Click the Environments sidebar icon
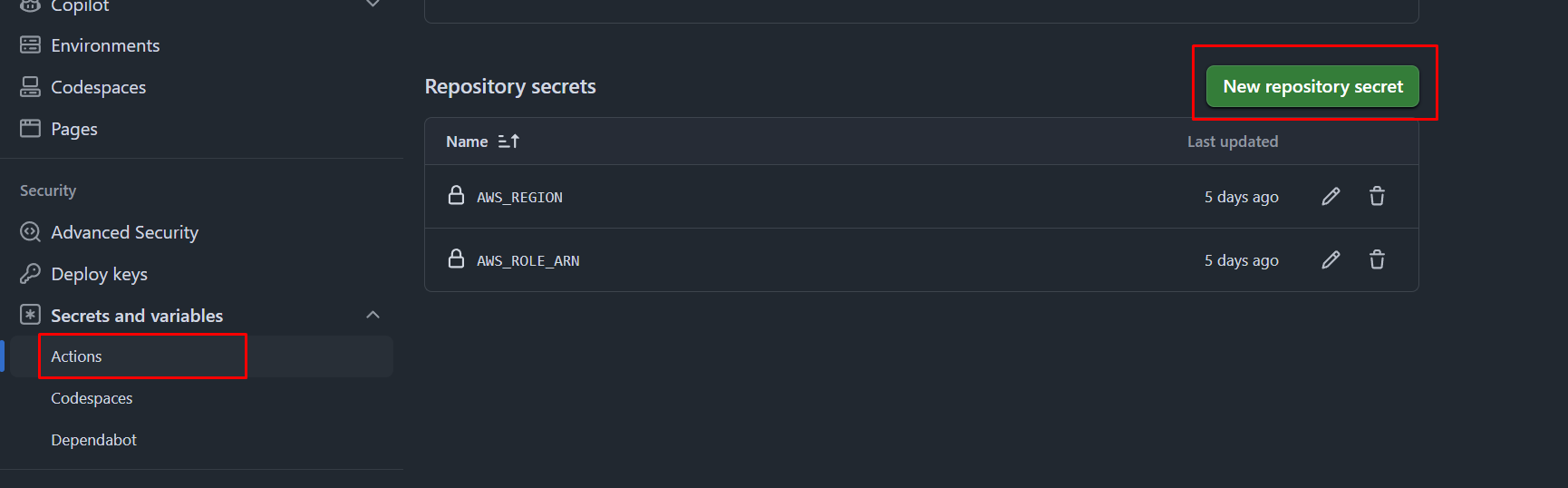This screenshot has width=1568, height=488. pyautogui.click(x=31, y=45)
